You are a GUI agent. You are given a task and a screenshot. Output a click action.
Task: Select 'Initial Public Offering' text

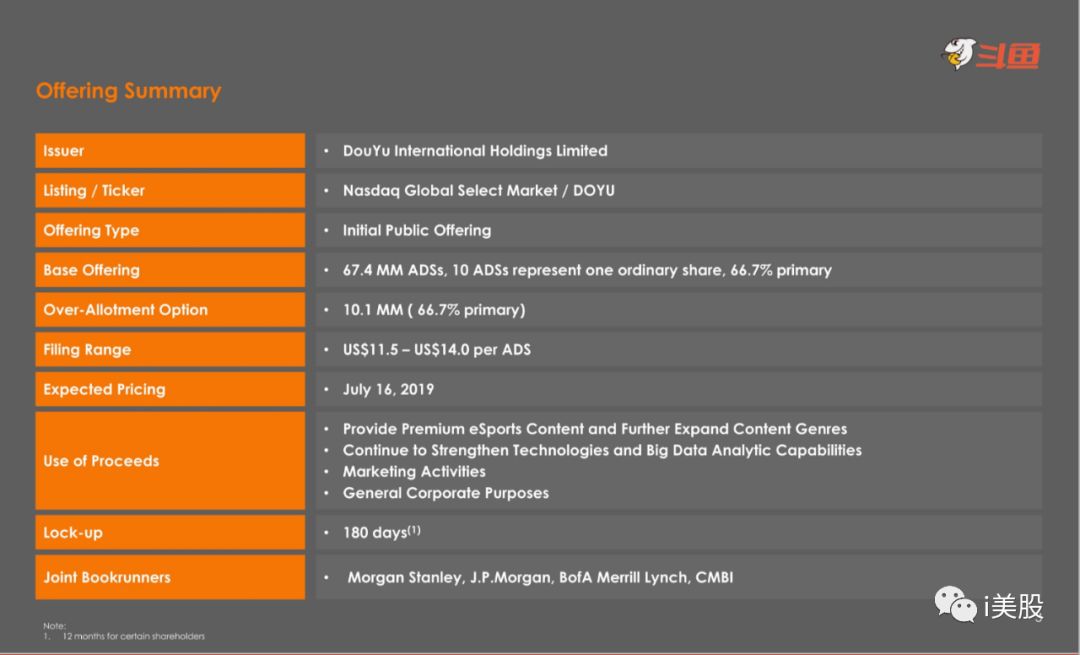417,230
